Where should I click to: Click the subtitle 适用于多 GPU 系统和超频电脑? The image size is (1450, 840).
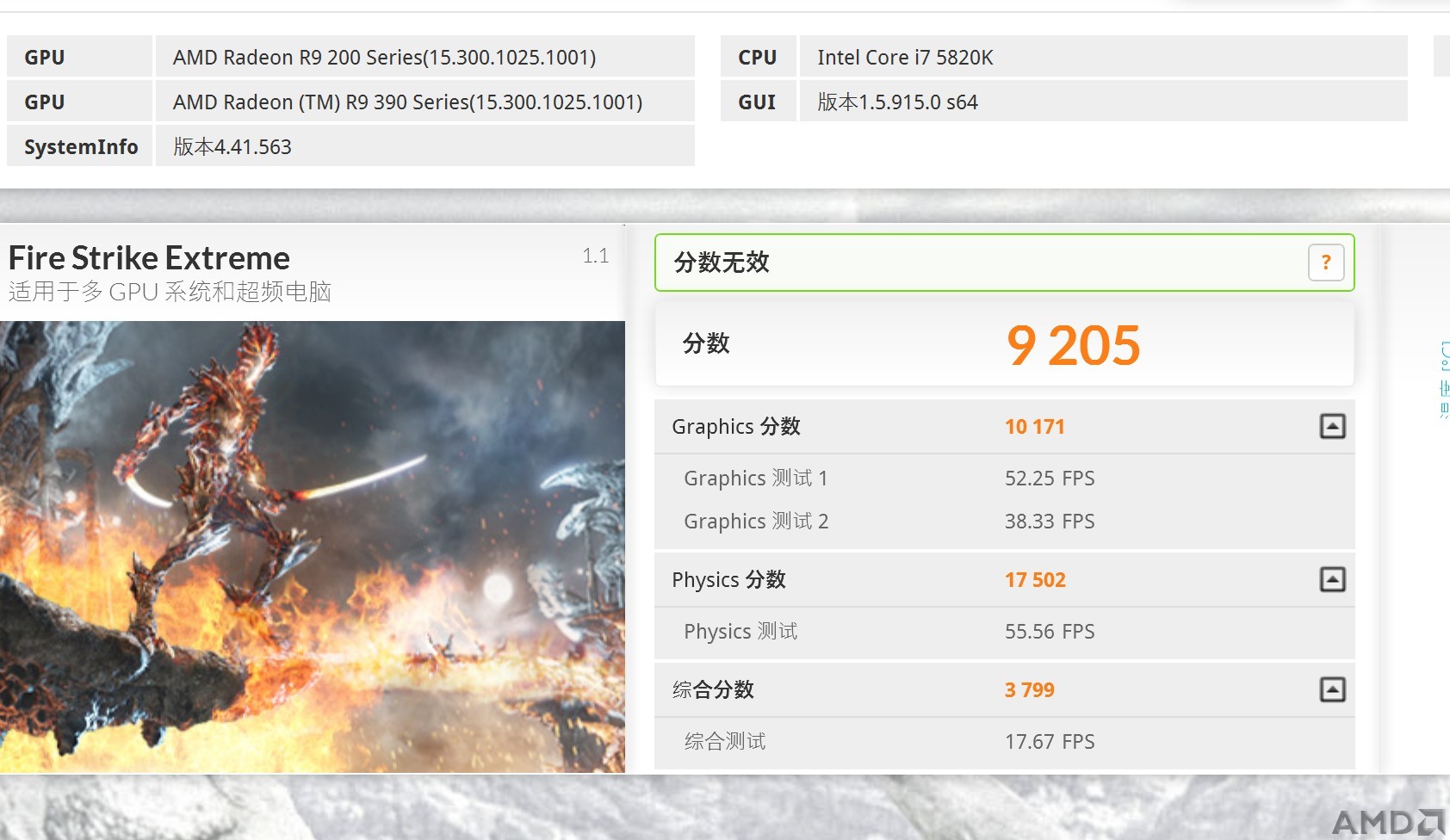point(170,292)
